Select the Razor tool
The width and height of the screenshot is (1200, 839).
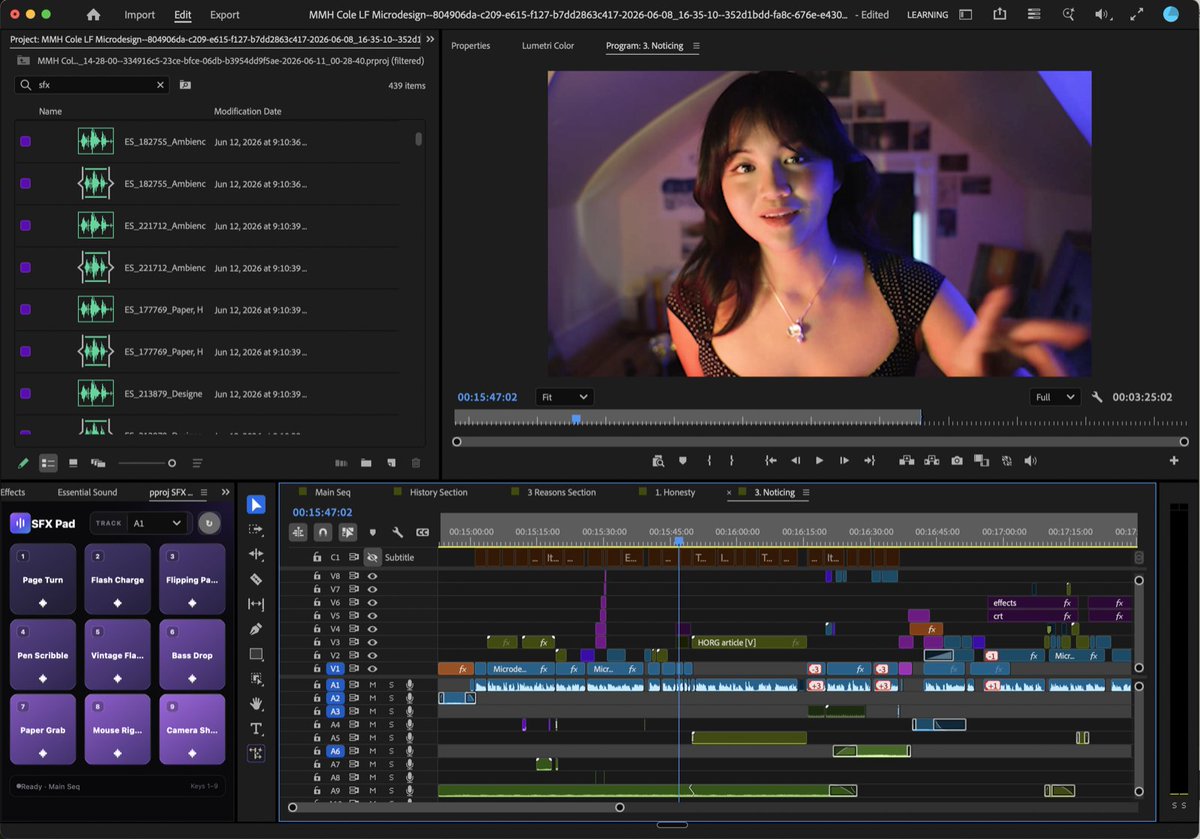tap(256, 579)
